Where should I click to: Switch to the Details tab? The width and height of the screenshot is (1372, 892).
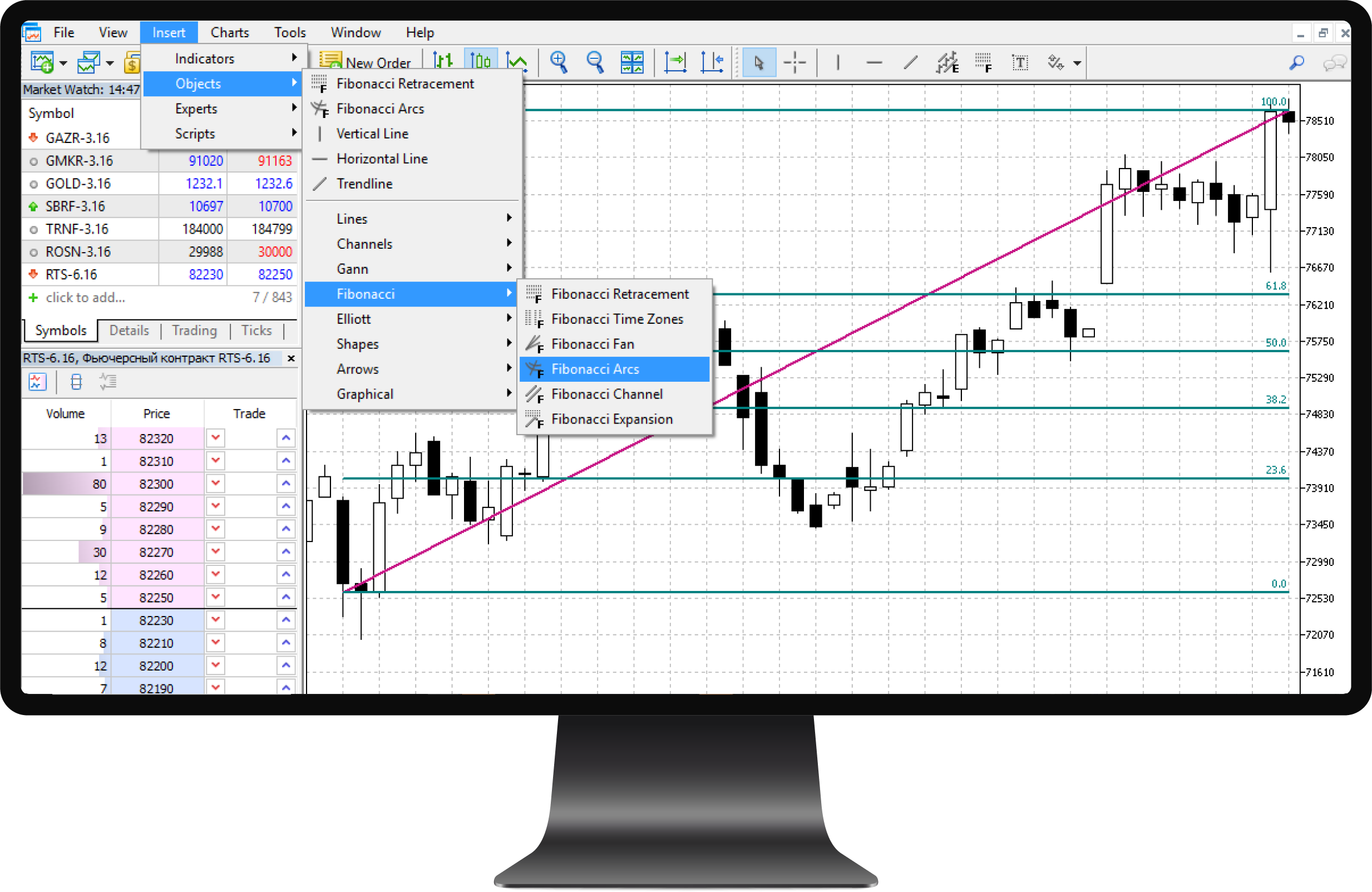click(129, 331)
